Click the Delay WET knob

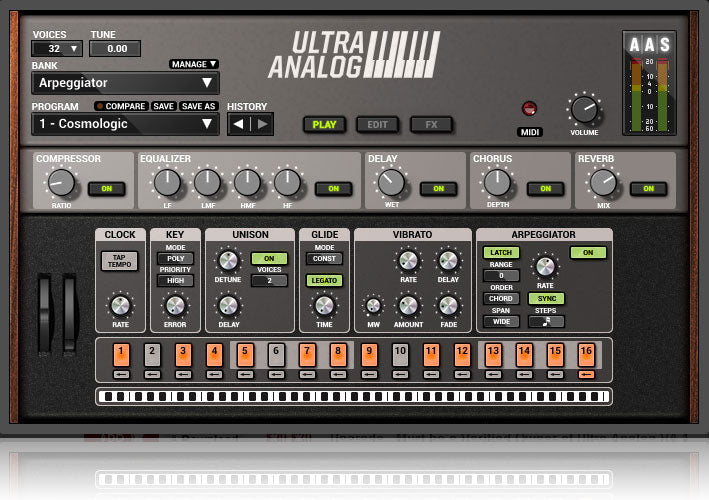(x=391, y=183)
